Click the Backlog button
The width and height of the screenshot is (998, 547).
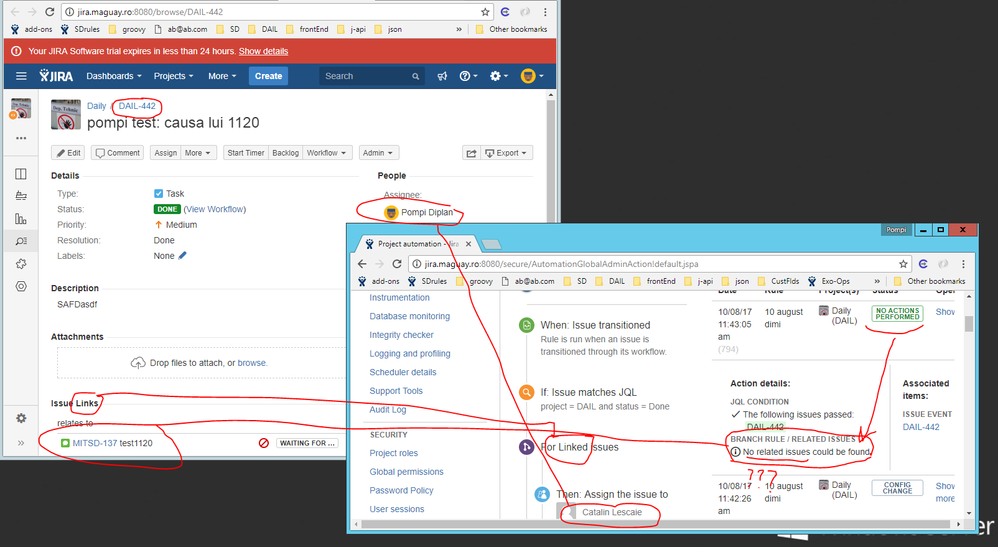coord(285,153)
